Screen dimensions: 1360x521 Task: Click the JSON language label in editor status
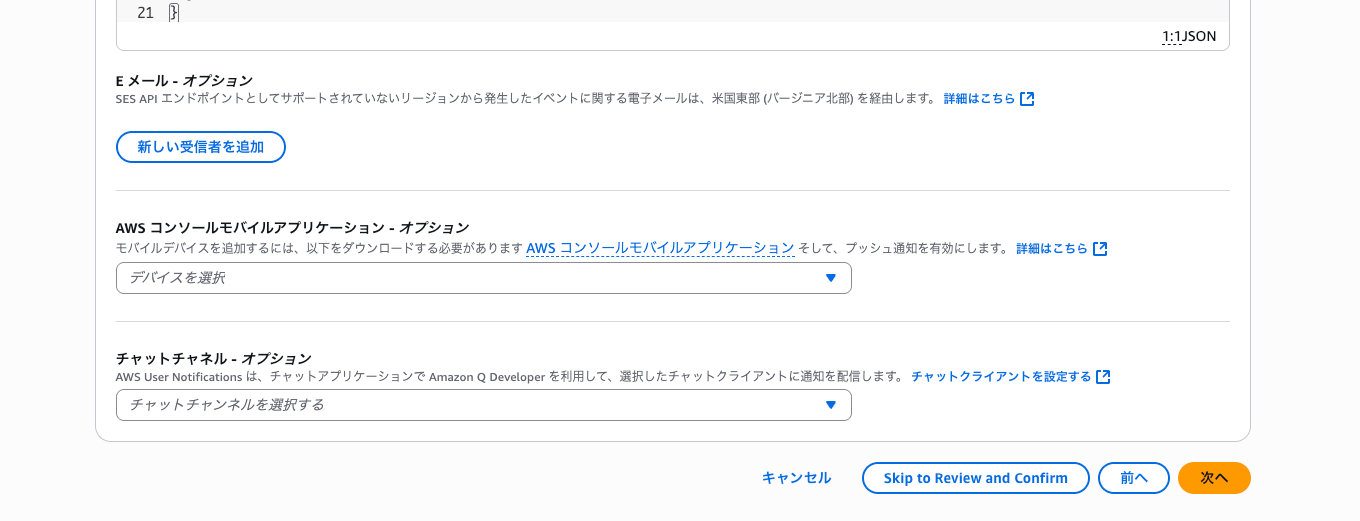(1200, 36)
